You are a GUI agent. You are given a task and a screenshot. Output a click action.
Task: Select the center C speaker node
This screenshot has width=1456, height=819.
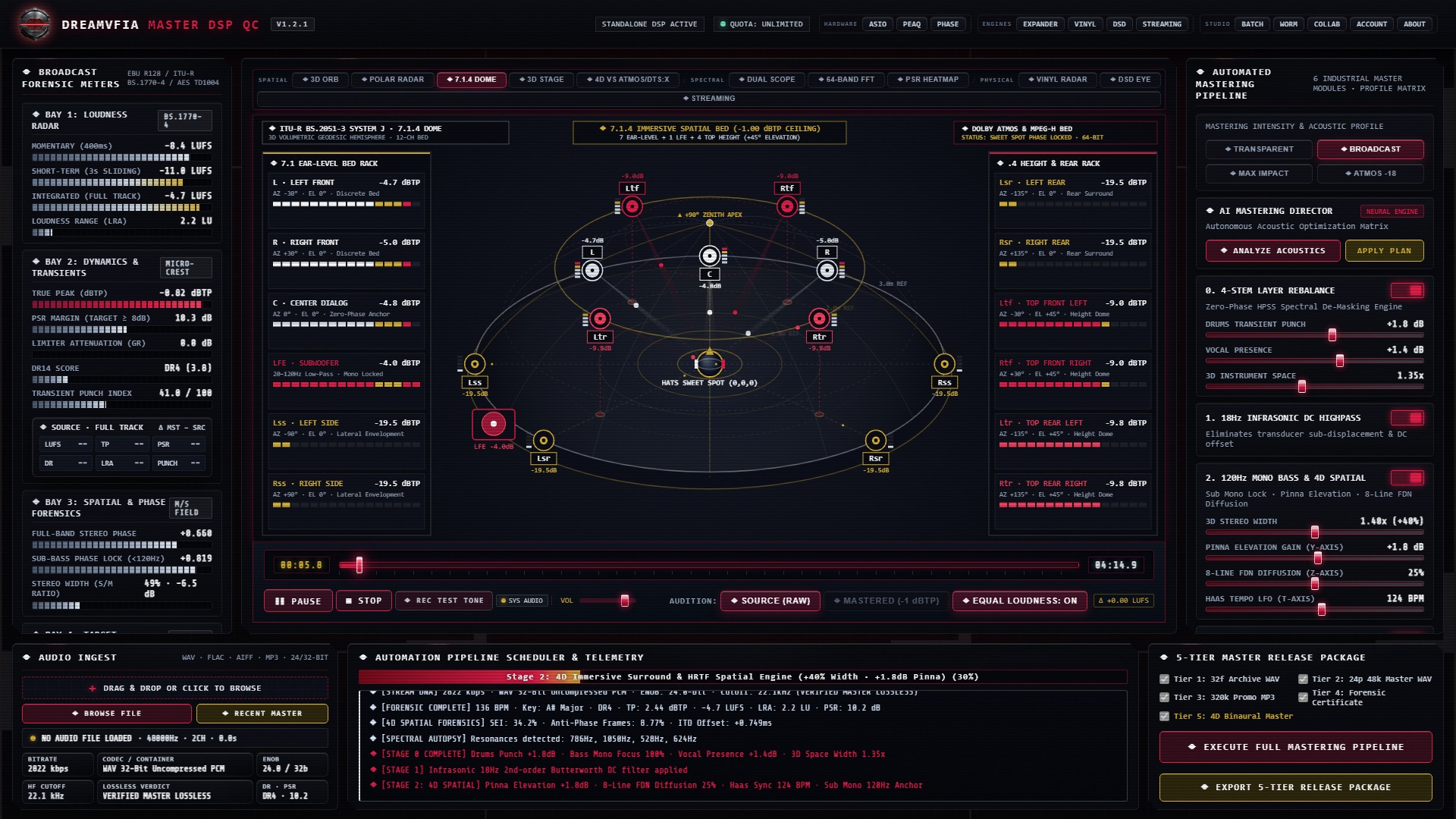(710, 256)
